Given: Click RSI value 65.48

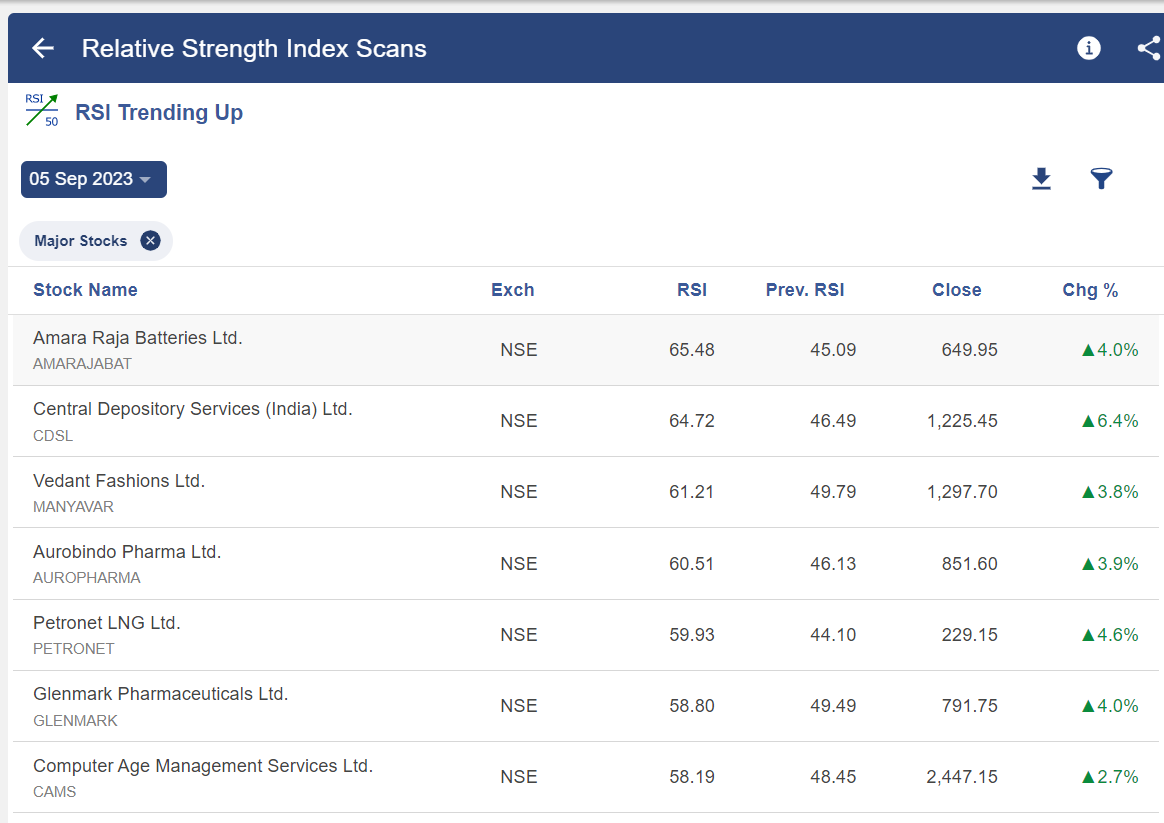Looking at the screenshot, I should click(x=692, y=350).
